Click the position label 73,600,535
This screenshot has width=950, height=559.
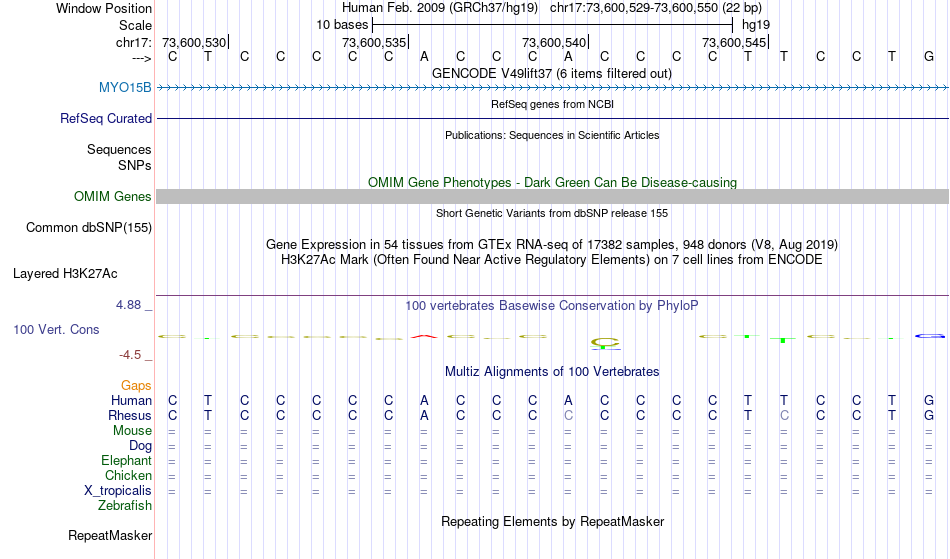coord(374,42)
